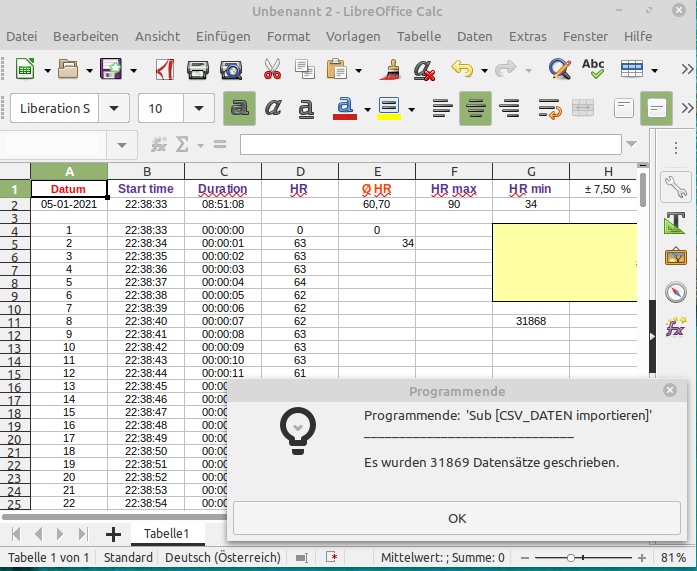Click the formula equals sign icon
697x571 pixels.
pos(220,144)
